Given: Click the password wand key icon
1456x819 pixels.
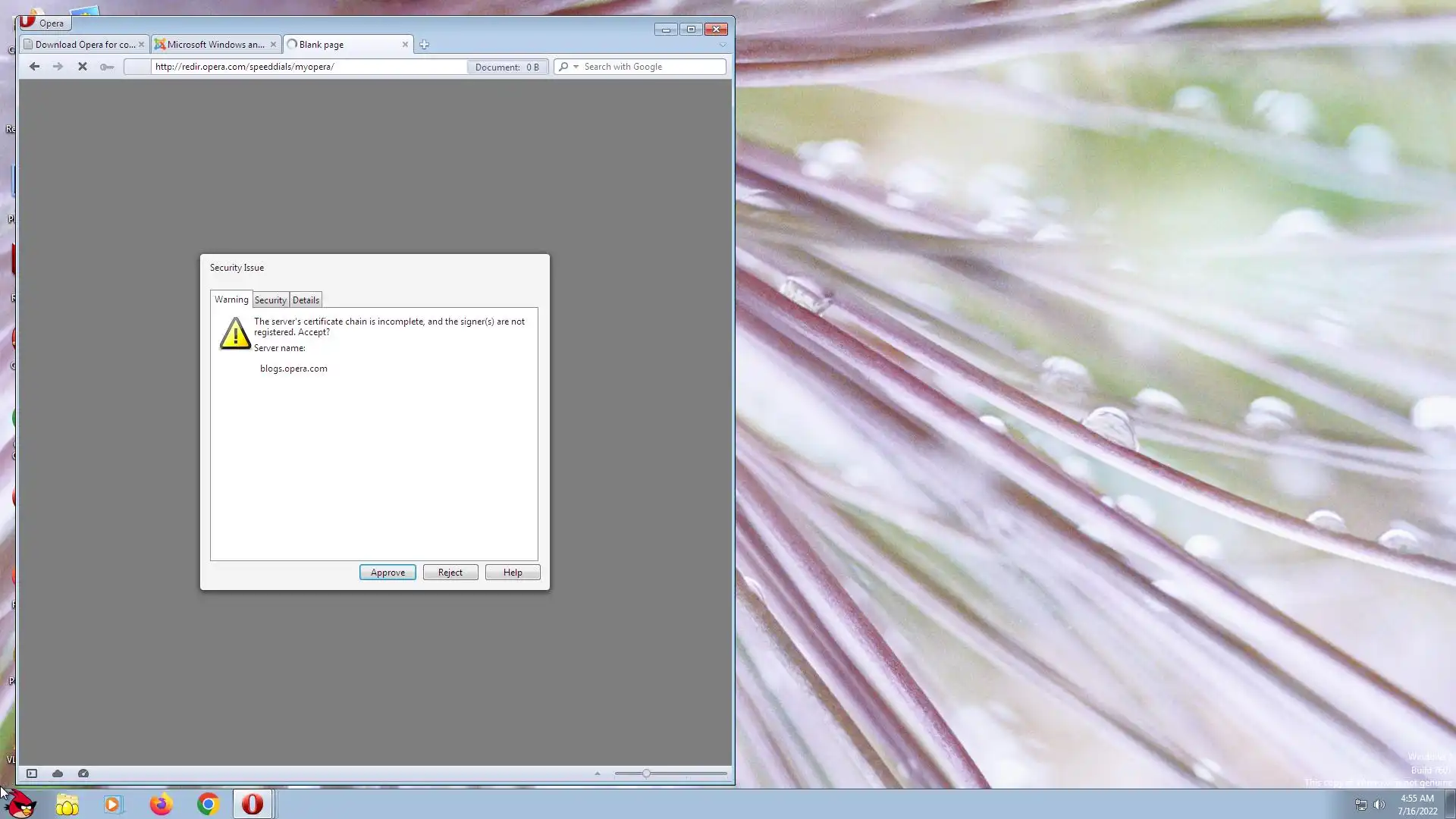Looking at the screenshot, I should 107,67.
